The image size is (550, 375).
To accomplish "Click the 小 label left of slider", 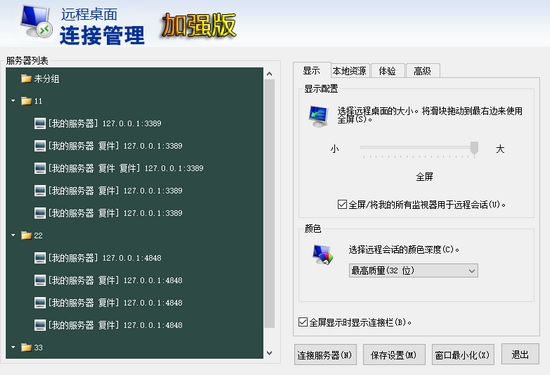I will (x=334, y=149).
